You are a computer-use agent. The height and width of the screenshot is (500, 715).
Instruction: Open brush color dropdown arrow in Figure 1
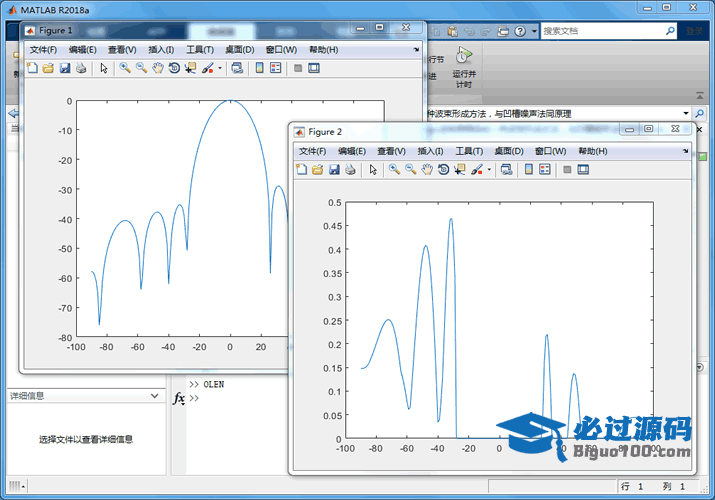coord(220,68)
